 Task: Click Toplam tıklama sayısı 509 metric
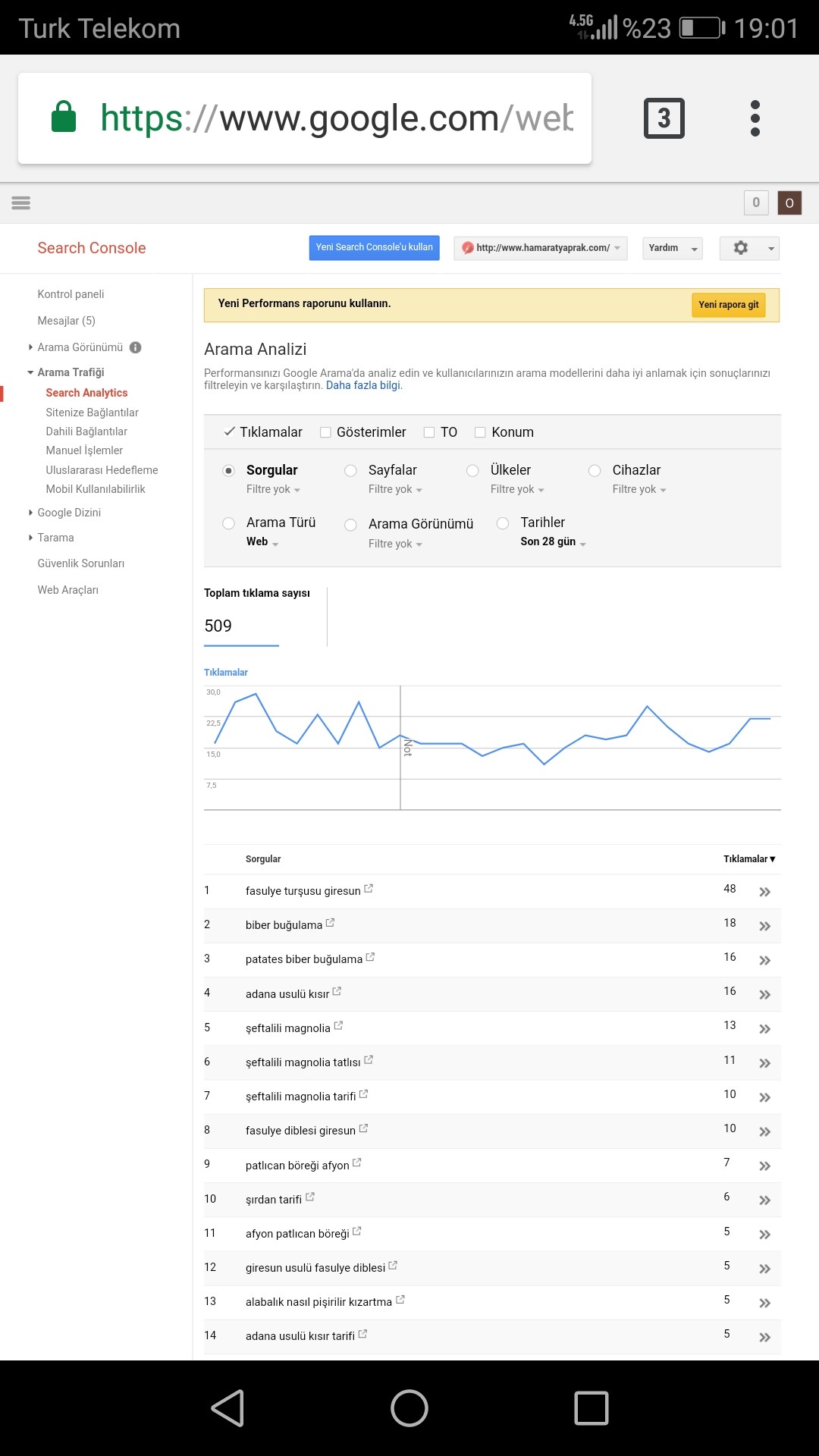pos(257,615)
